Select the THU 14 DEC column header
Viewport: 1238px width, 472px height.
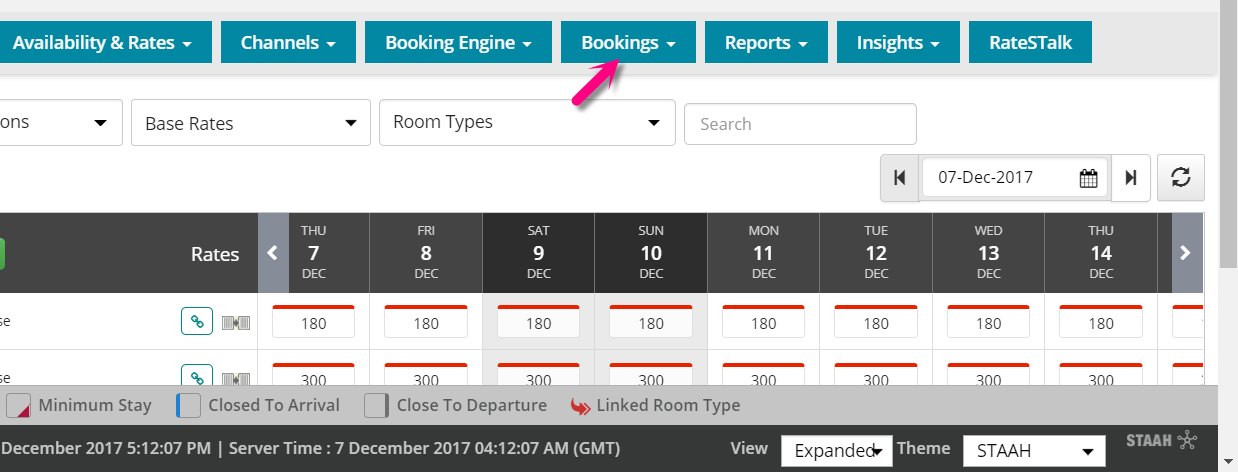(1101, 253)
